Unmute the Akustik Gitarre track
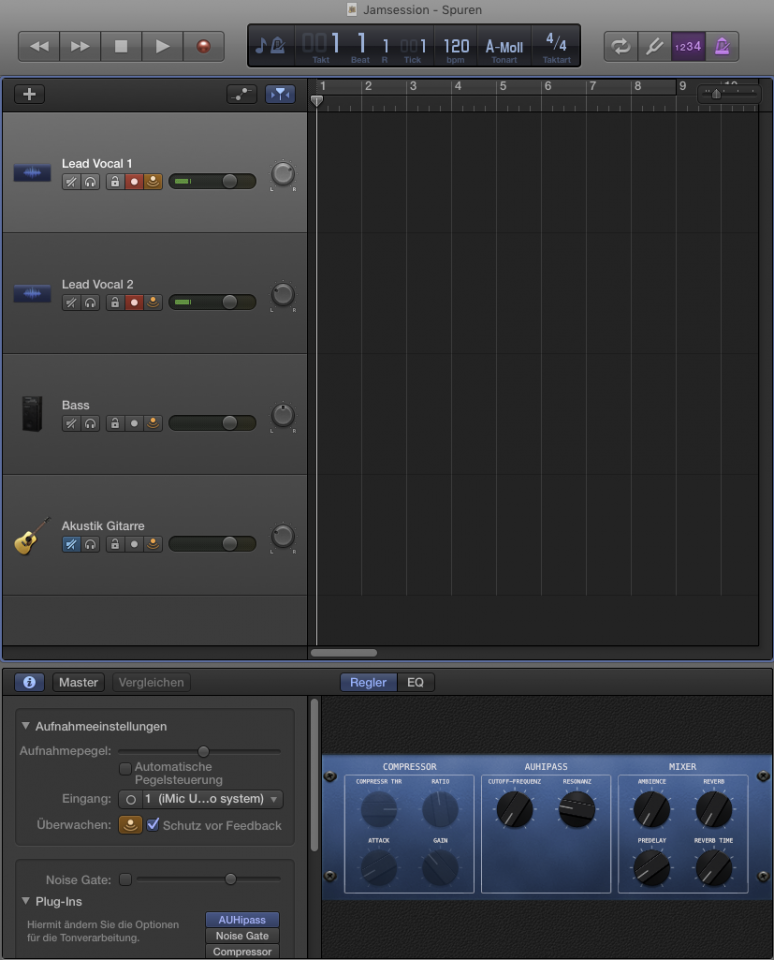The image size is (774, 960). (x=72, y=544)
